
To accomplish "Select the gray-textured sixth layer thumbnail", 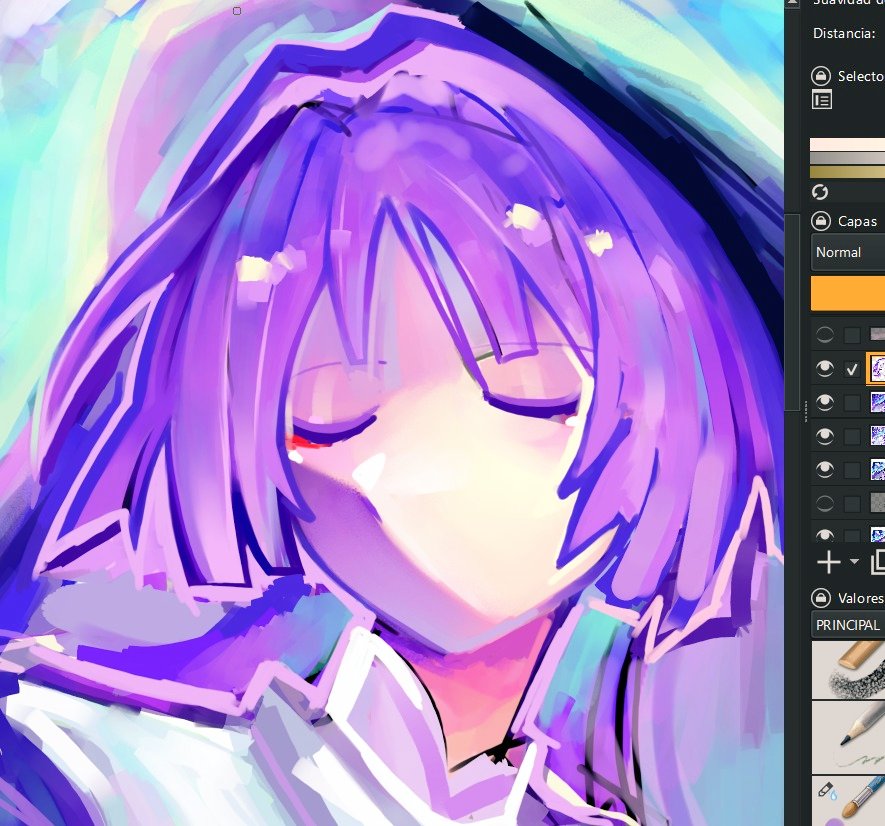I will click(x=878, y=502).
